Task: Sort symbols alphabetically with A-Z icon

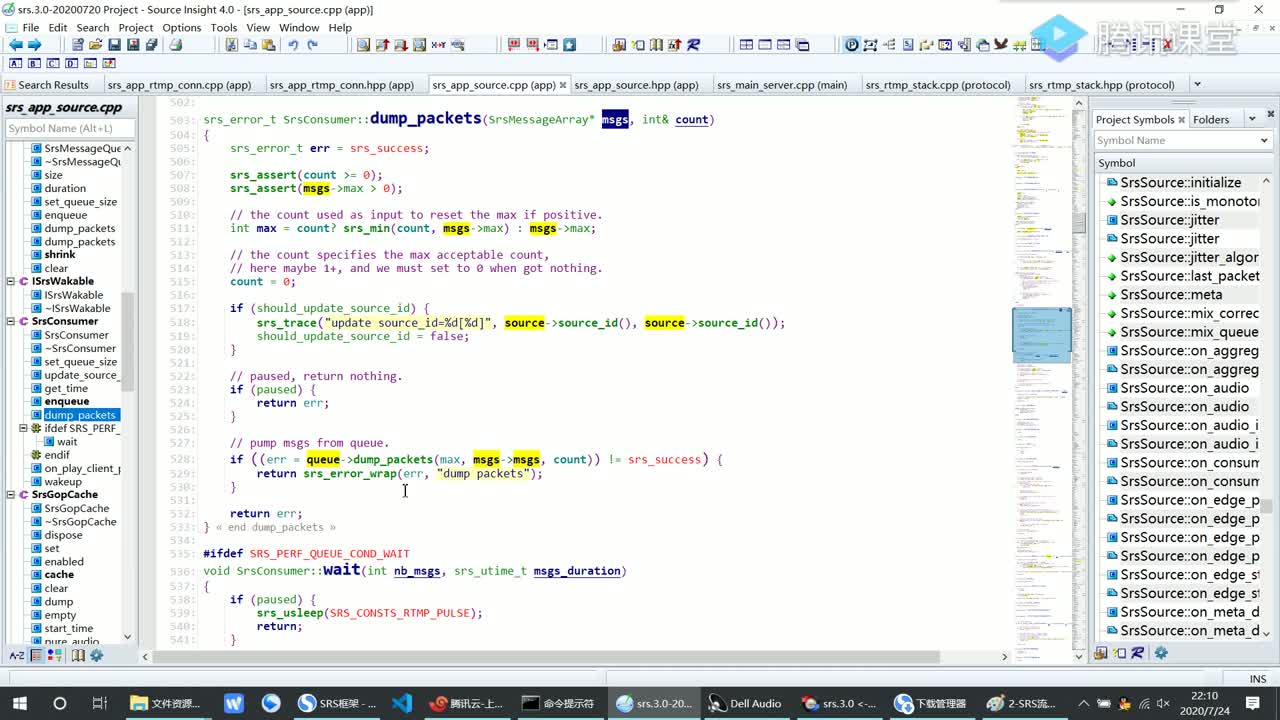Action: click(17, 656)
